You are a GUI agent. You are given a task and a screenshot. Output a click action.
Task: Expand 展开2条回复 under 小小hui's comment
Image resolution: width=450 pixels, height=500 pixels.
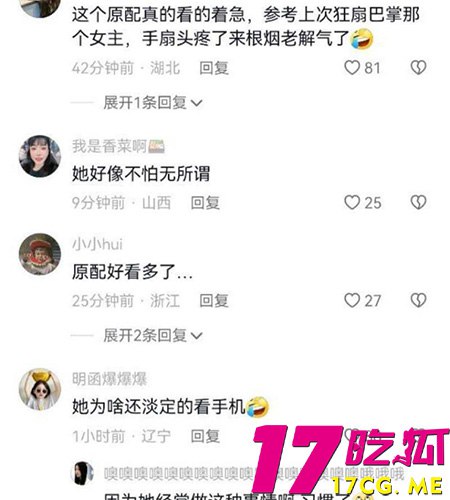click(x=153, y=335)
